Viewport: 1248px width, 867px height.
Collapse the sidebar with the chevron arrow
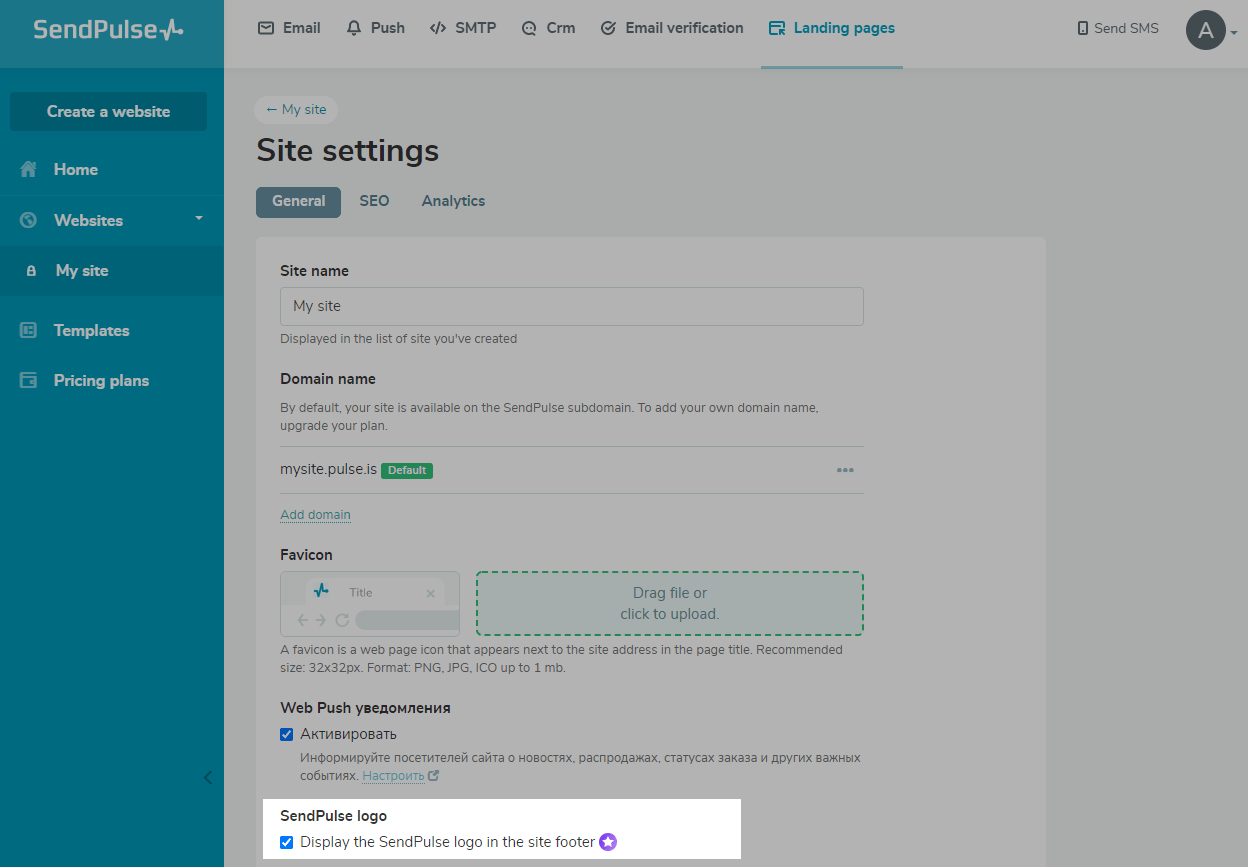(208, 777)
